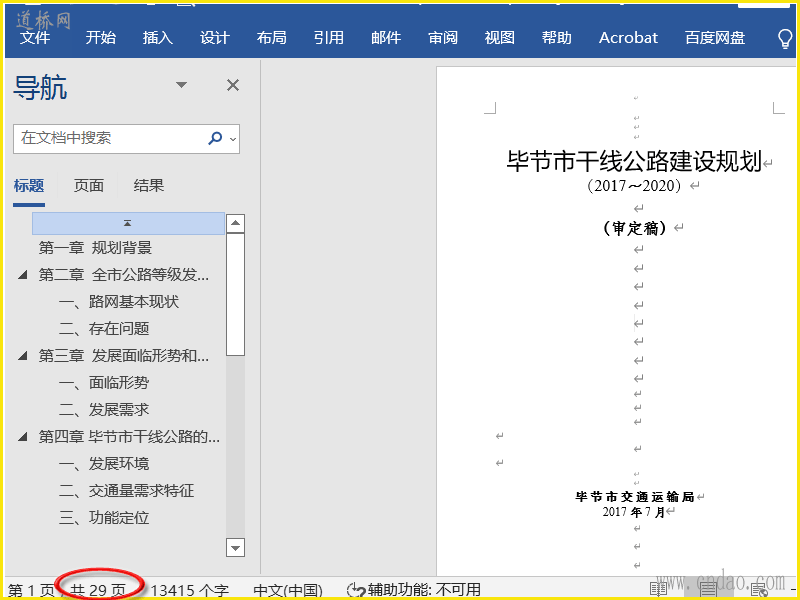Go to heading 第一章 规划背景
The height and width of the screenshot is (600, 800).
click(x=95, y=248)
